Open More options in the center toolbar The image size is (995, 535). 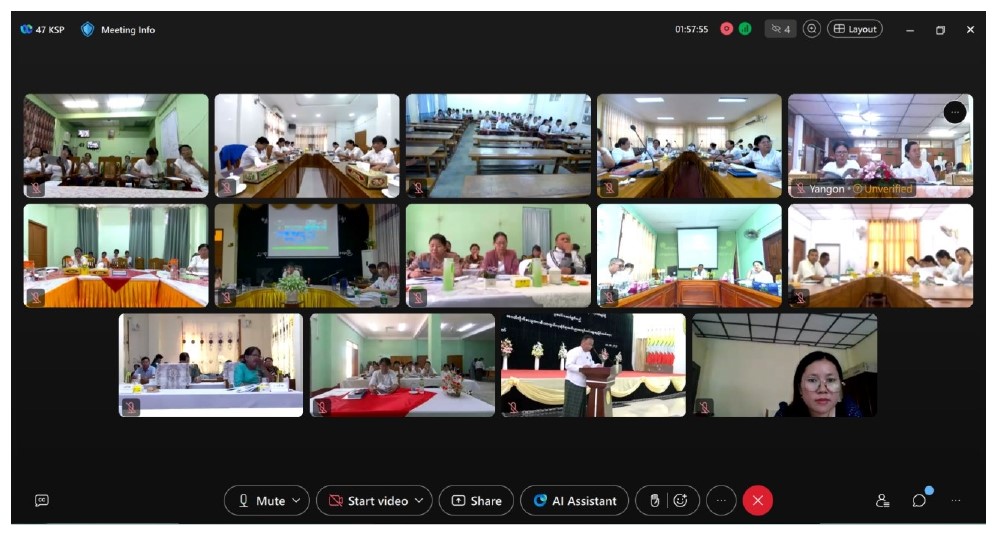[x=721, y=501]
